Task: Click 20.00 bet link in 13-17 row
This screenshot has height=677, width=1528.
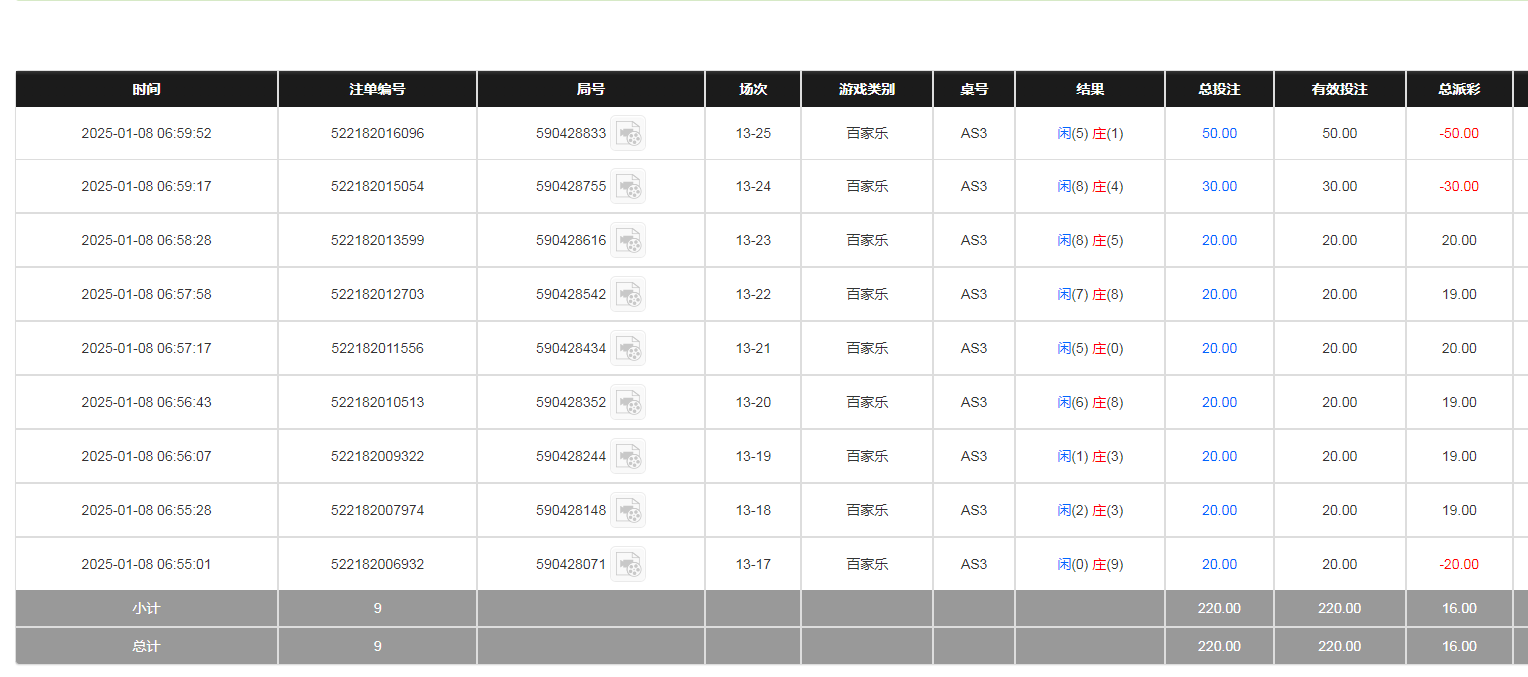Action: tap(1219, 564)
